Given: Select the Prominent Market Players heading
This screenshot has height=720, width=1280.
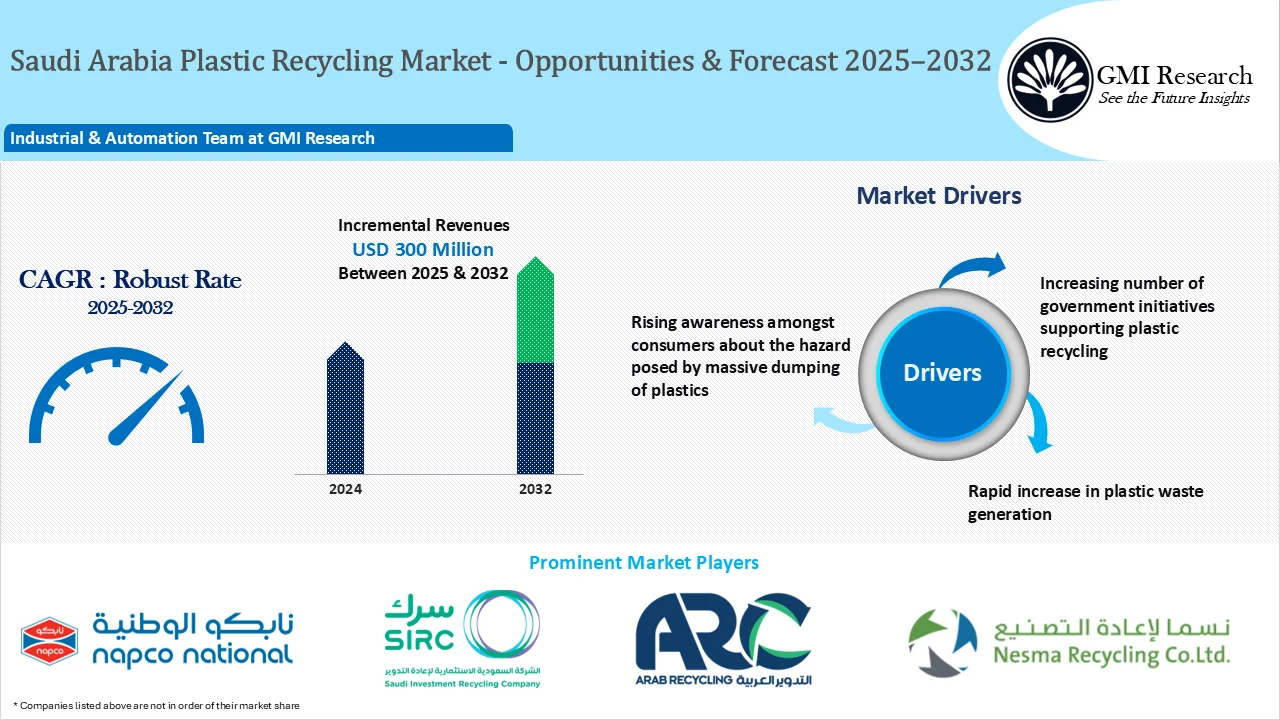Looking at the screenshot, I should click(x=644, y=562).
